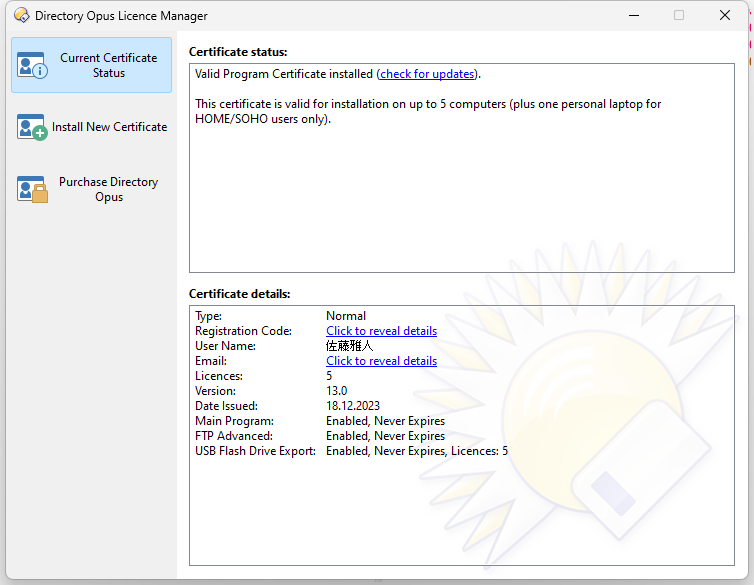Click the 'Version:' label

tap(215, 391)
